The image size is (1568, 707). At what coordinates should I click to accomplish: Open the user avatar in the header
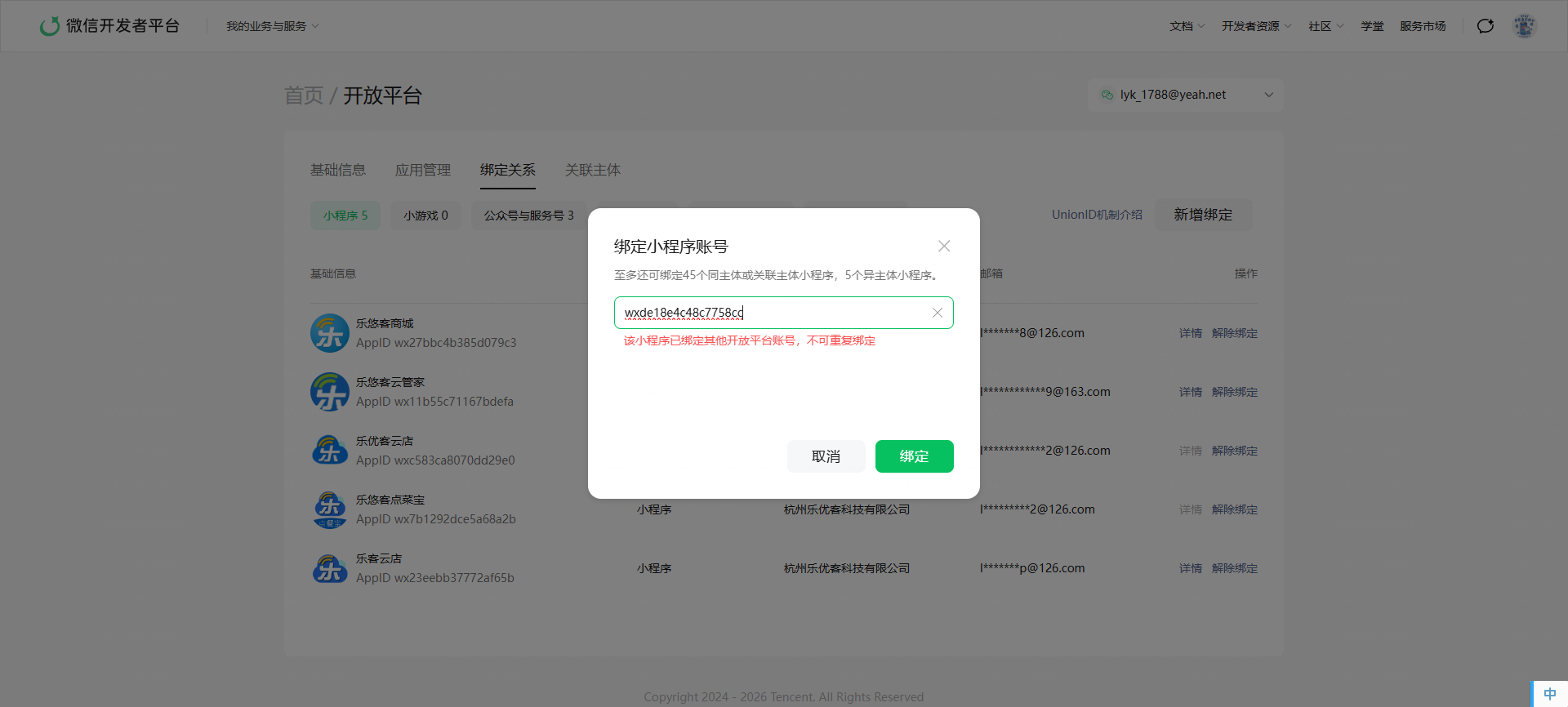(x=1524, y=26)
